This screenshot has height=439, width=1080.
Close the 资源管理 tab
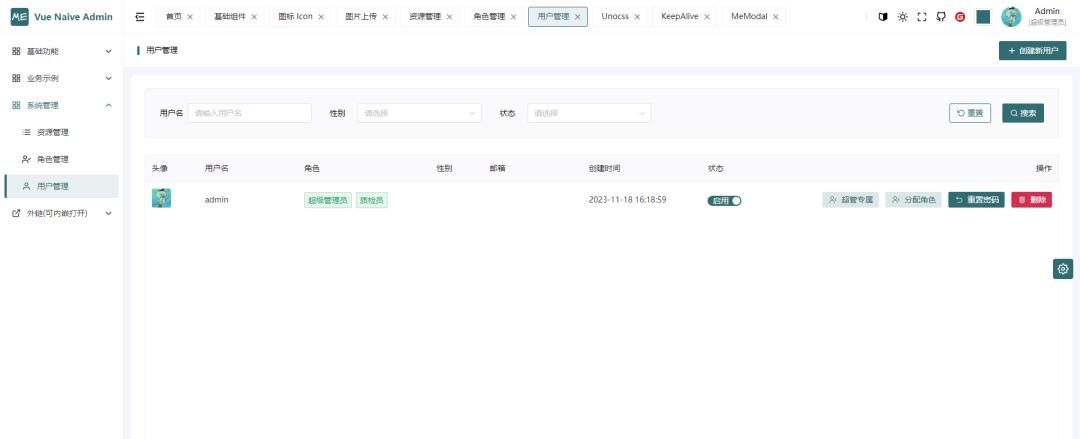click(x=449, y=17)
